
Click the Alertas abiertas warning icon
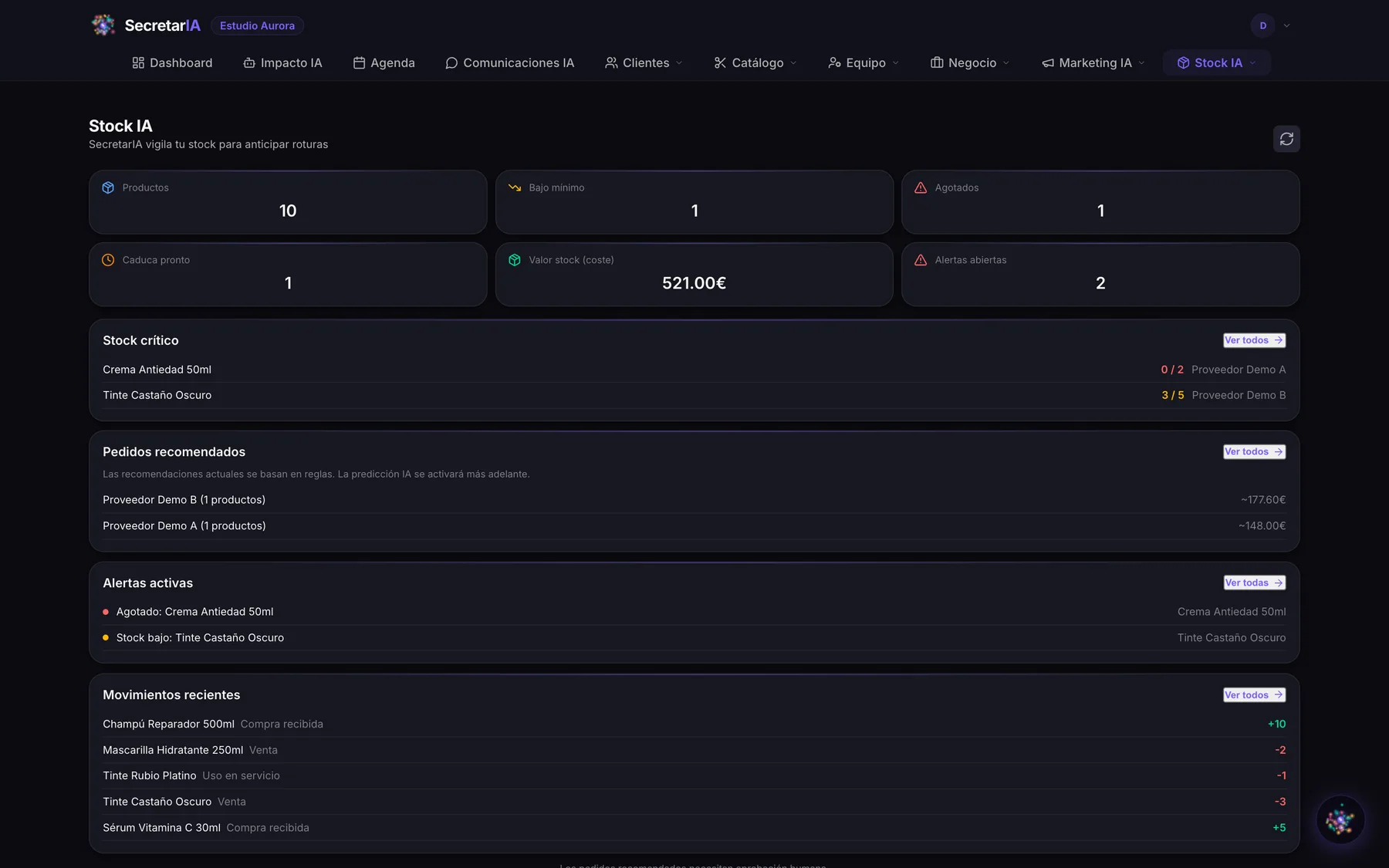click(921, 260)
